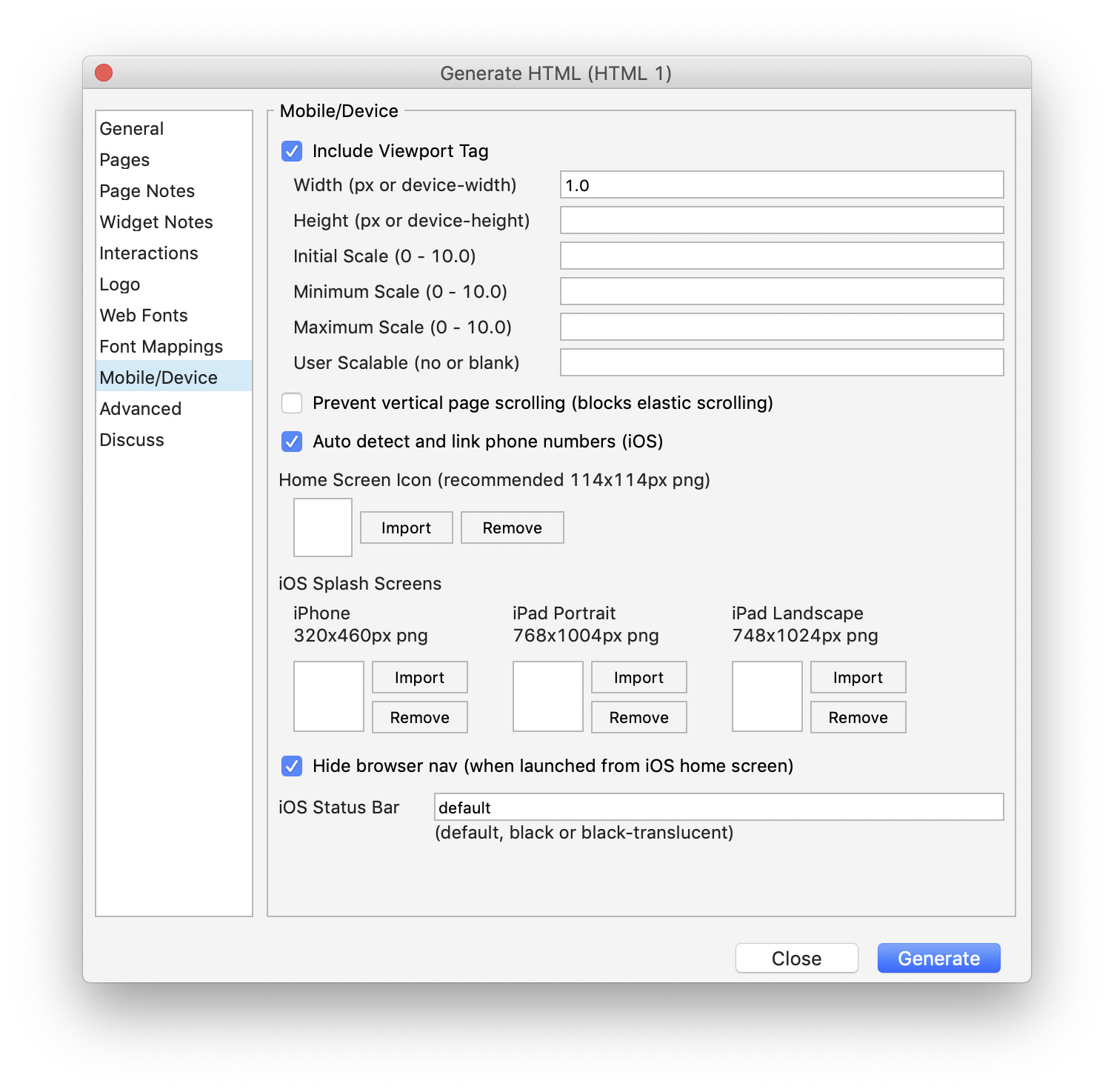Click the Generate button
1114x1092 pixels.
(938, 958)
